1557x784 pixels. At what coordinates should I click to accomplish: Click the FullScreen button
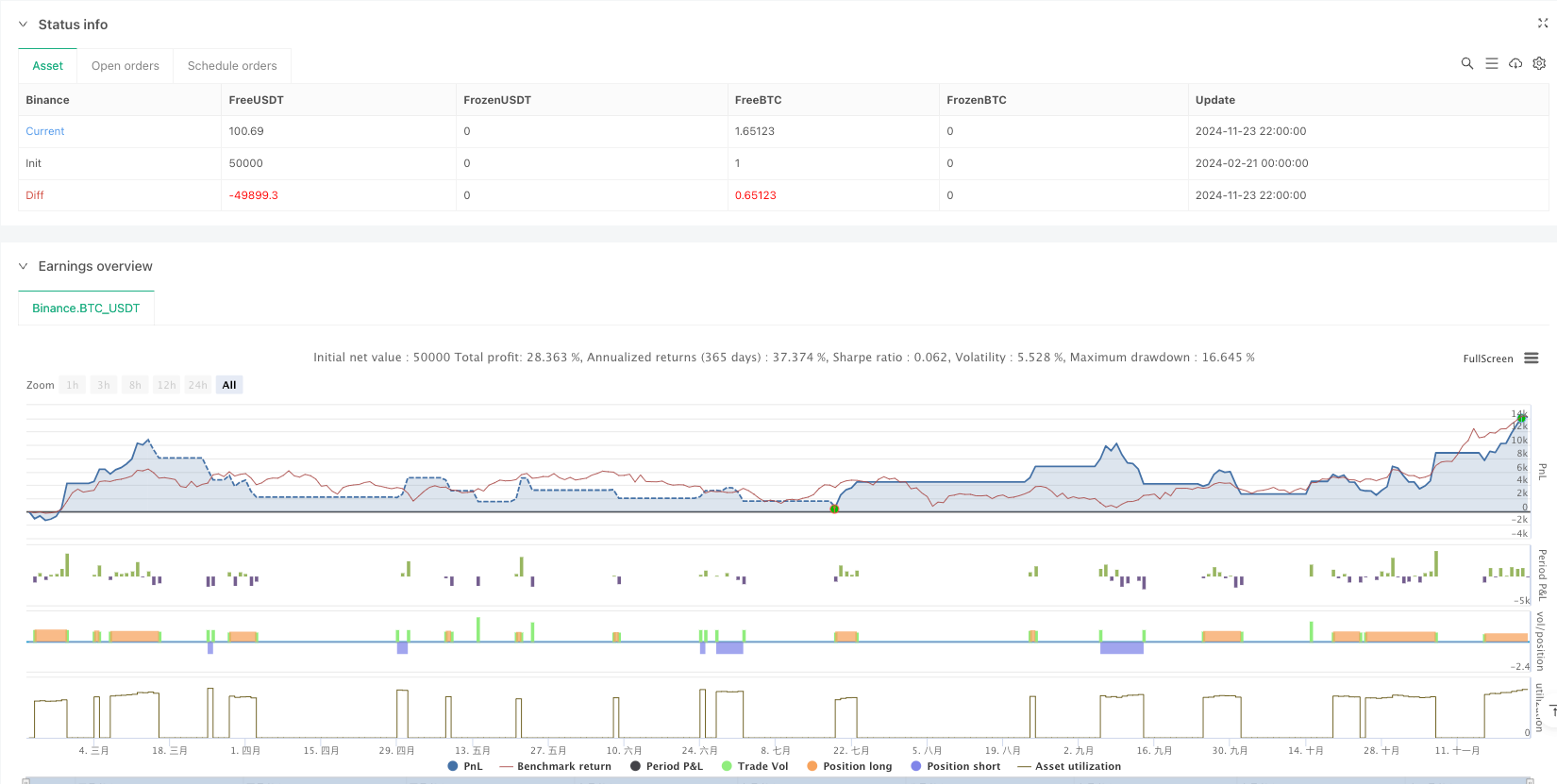pyautogui.click(x=1487, y=359)
